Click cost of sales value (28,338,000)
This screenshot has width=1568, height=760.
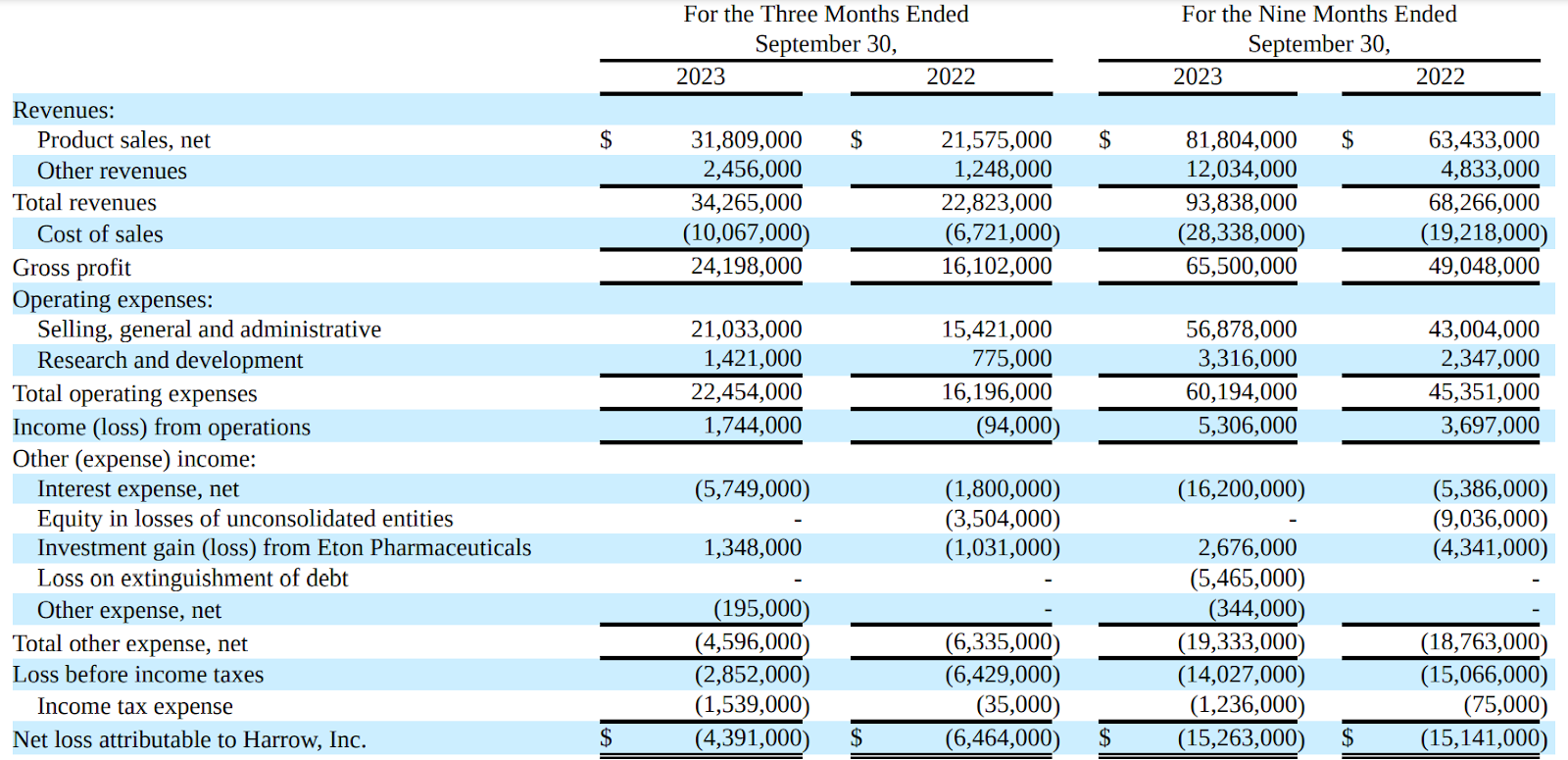click(x=1242, y=232)
